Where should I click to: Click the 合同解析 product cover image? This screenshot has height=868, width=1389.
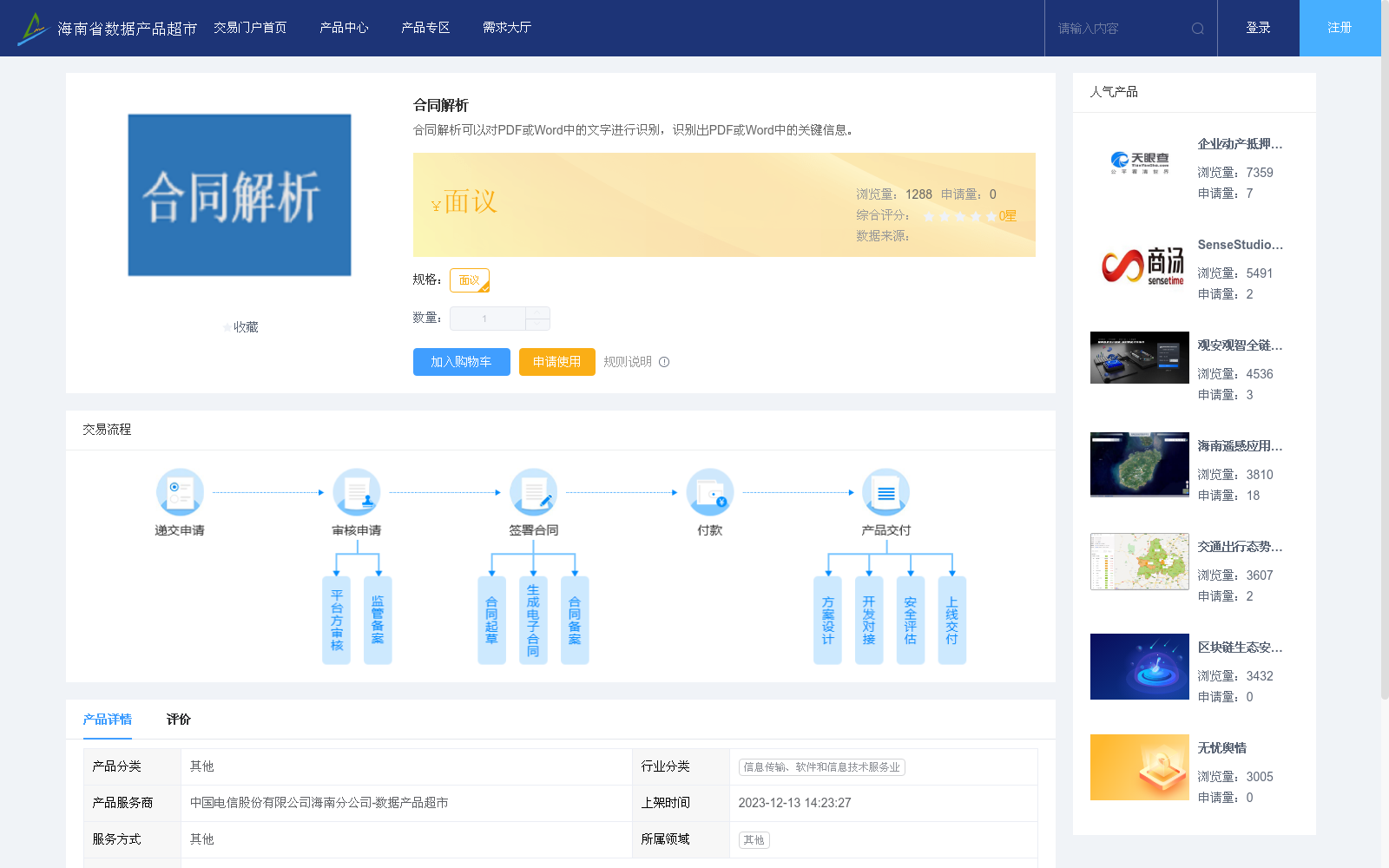pos(240,195)
